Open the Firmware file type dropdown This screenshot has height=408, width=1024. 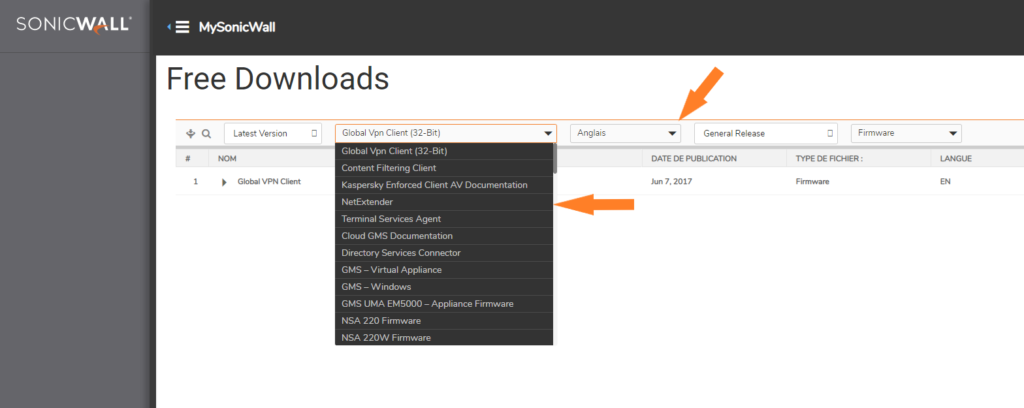point(905,133)
